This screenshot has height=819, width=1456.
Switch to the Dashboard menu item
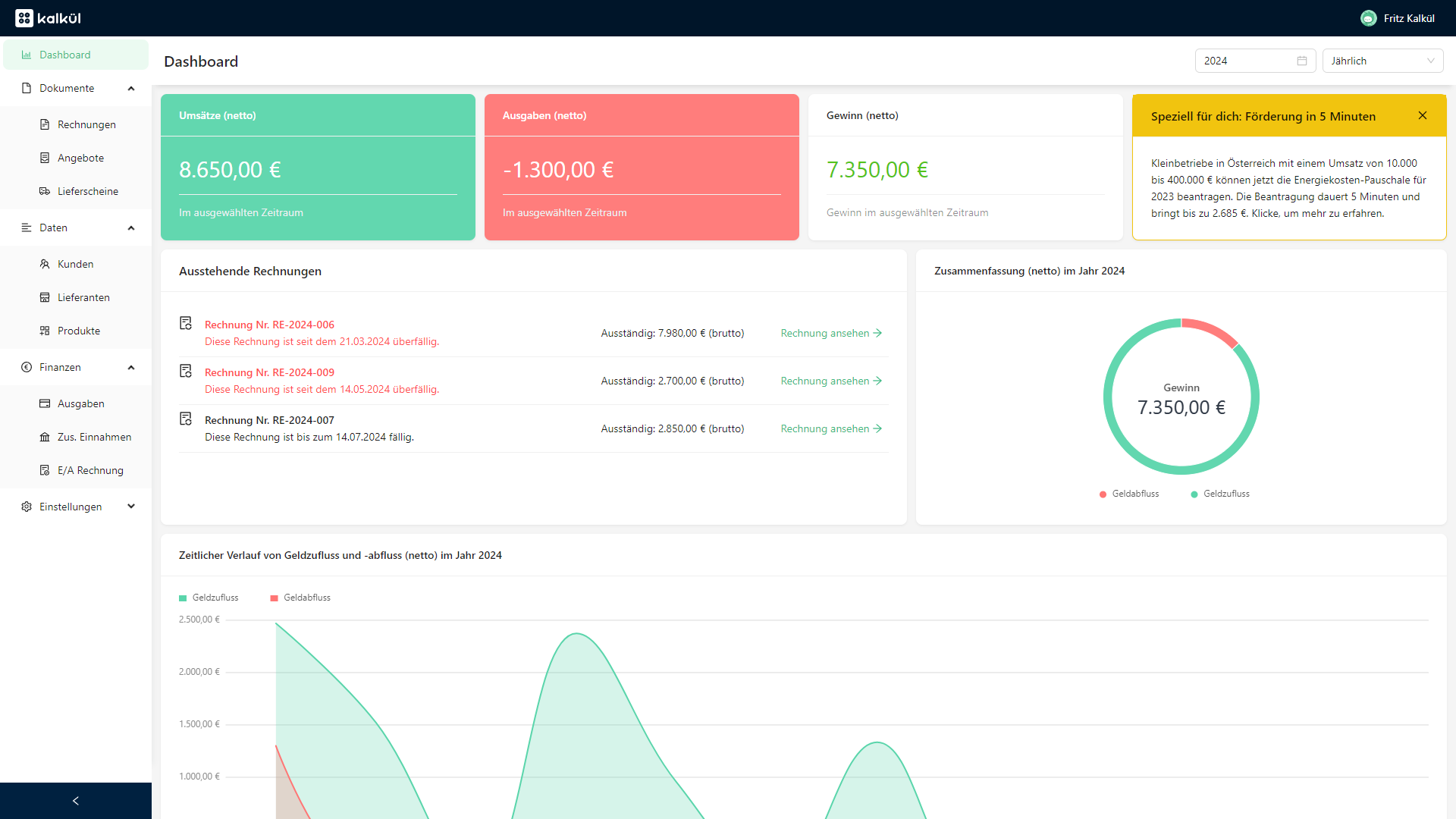click(64, 55)
